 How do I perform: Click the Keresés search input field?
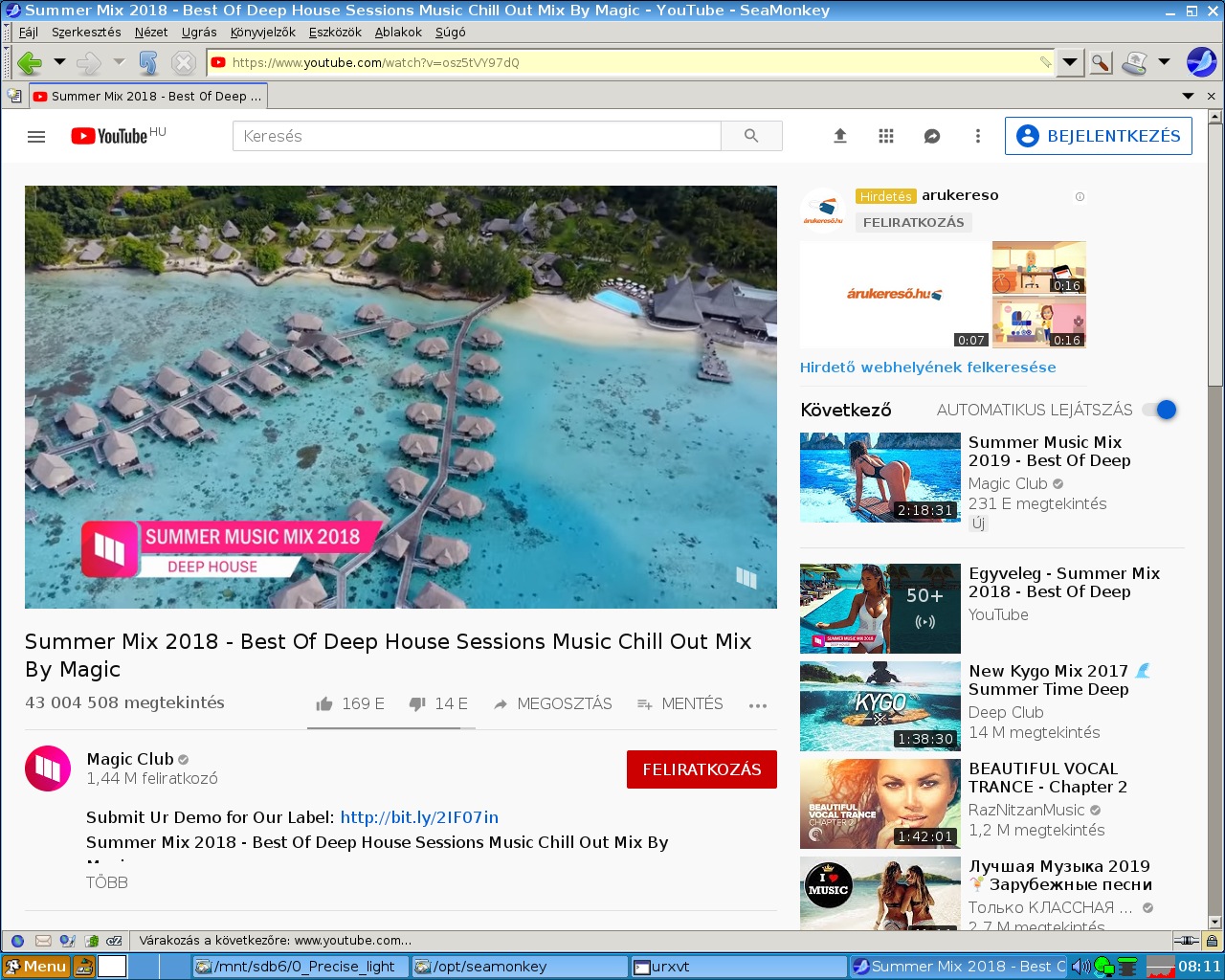pyautogui.click(x=477, y=136)
